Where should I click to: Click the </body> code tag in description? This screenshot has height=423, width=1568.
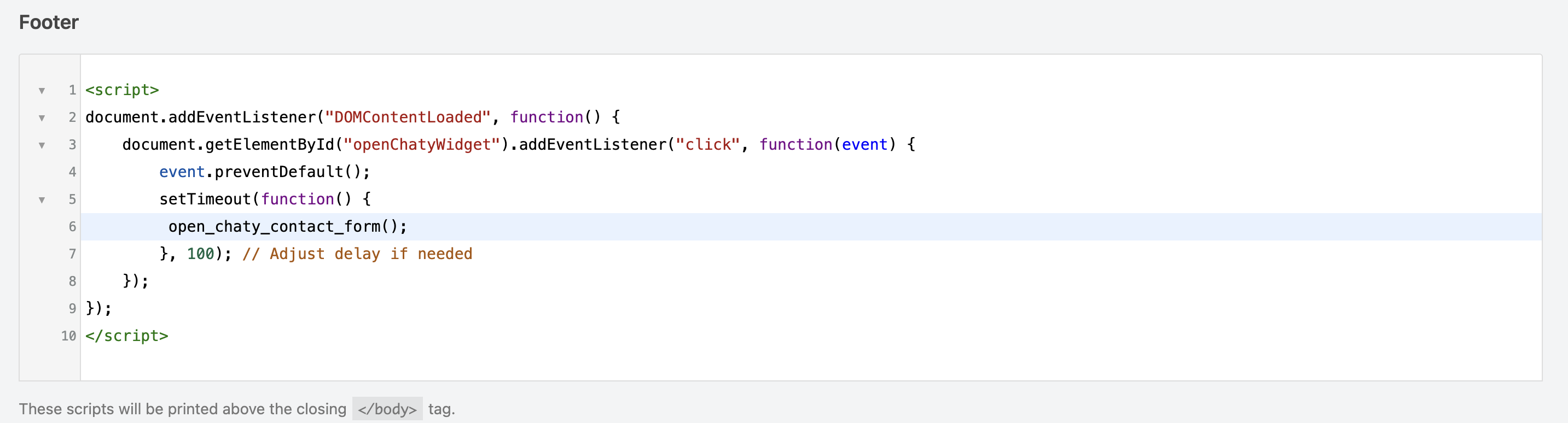pos(387,409)
